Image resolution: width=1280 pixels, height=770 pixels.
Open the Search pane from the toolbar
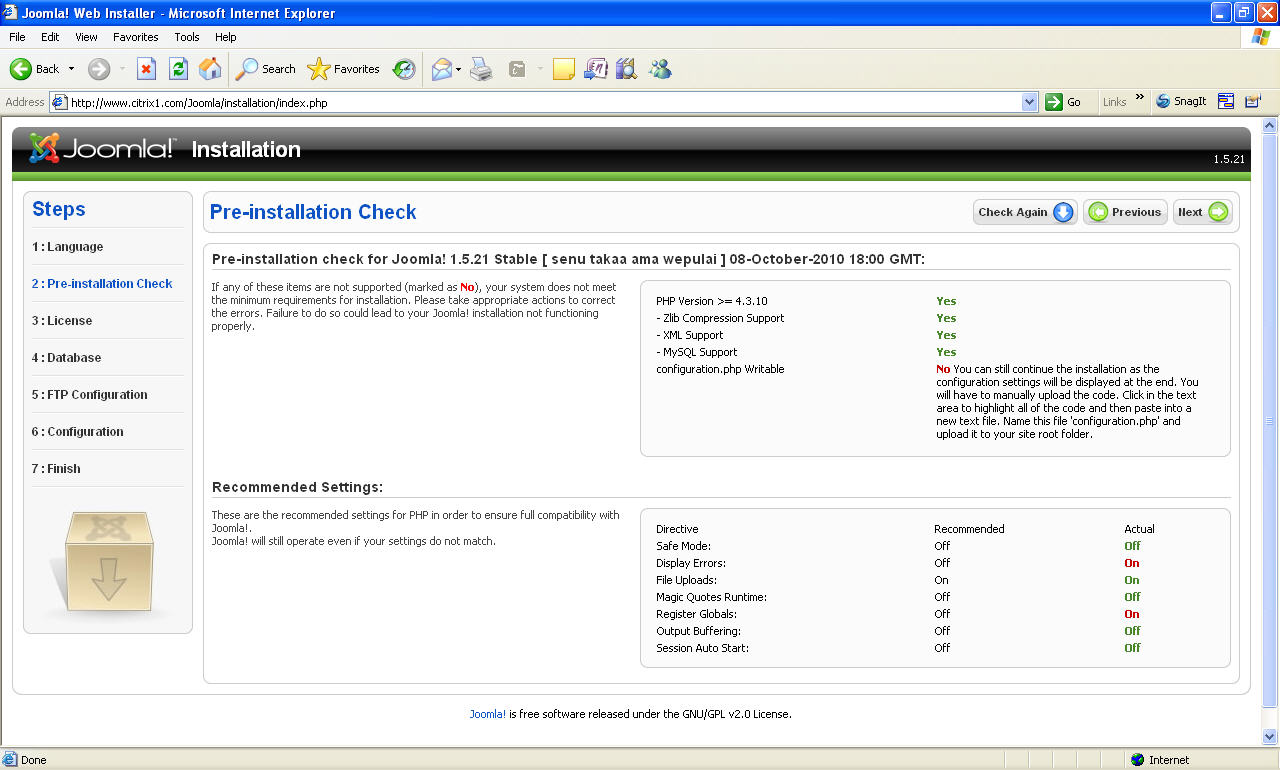coord(266,69)
